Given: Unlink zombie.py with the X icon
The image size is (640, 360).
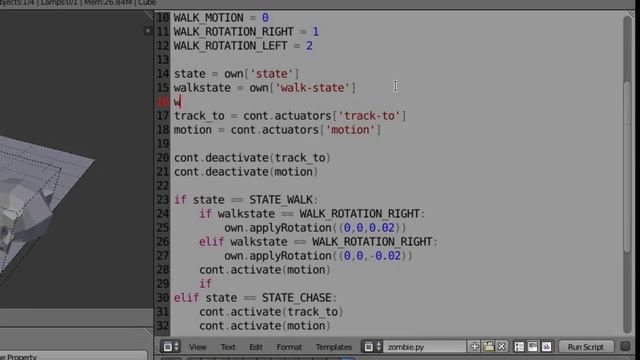Looking at the screenshot, I should (x=502, y=347).
